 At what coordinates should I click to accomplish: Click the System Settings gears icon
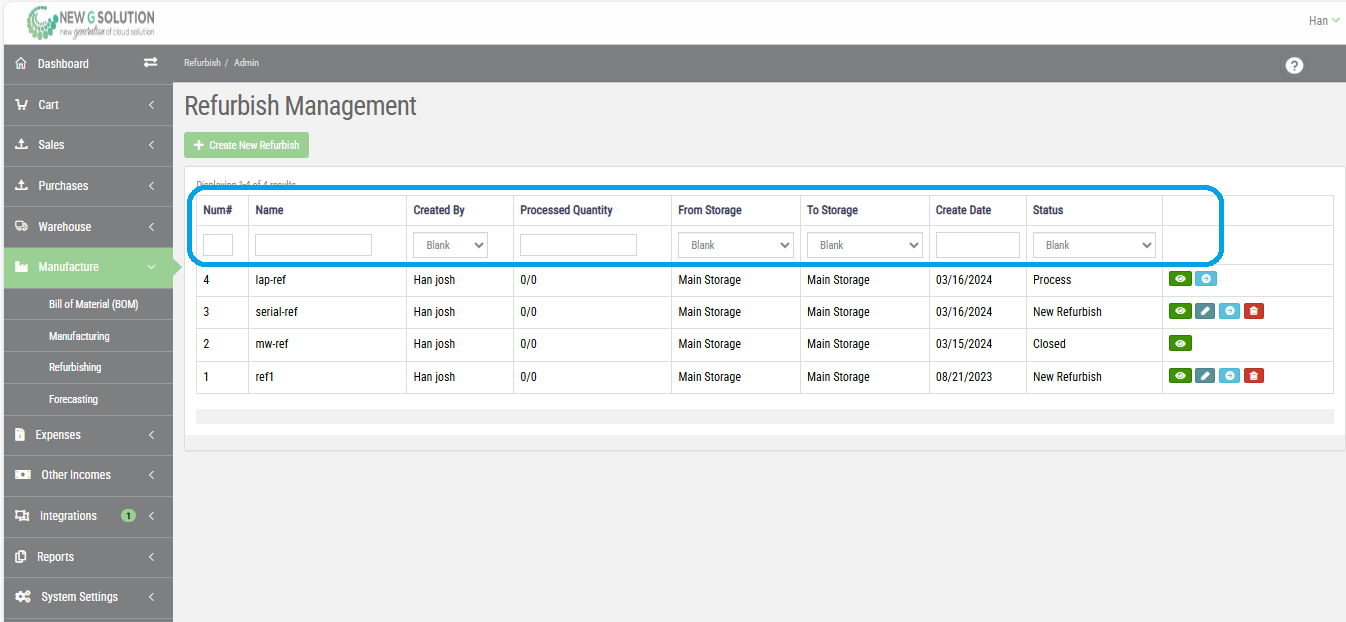23,596
